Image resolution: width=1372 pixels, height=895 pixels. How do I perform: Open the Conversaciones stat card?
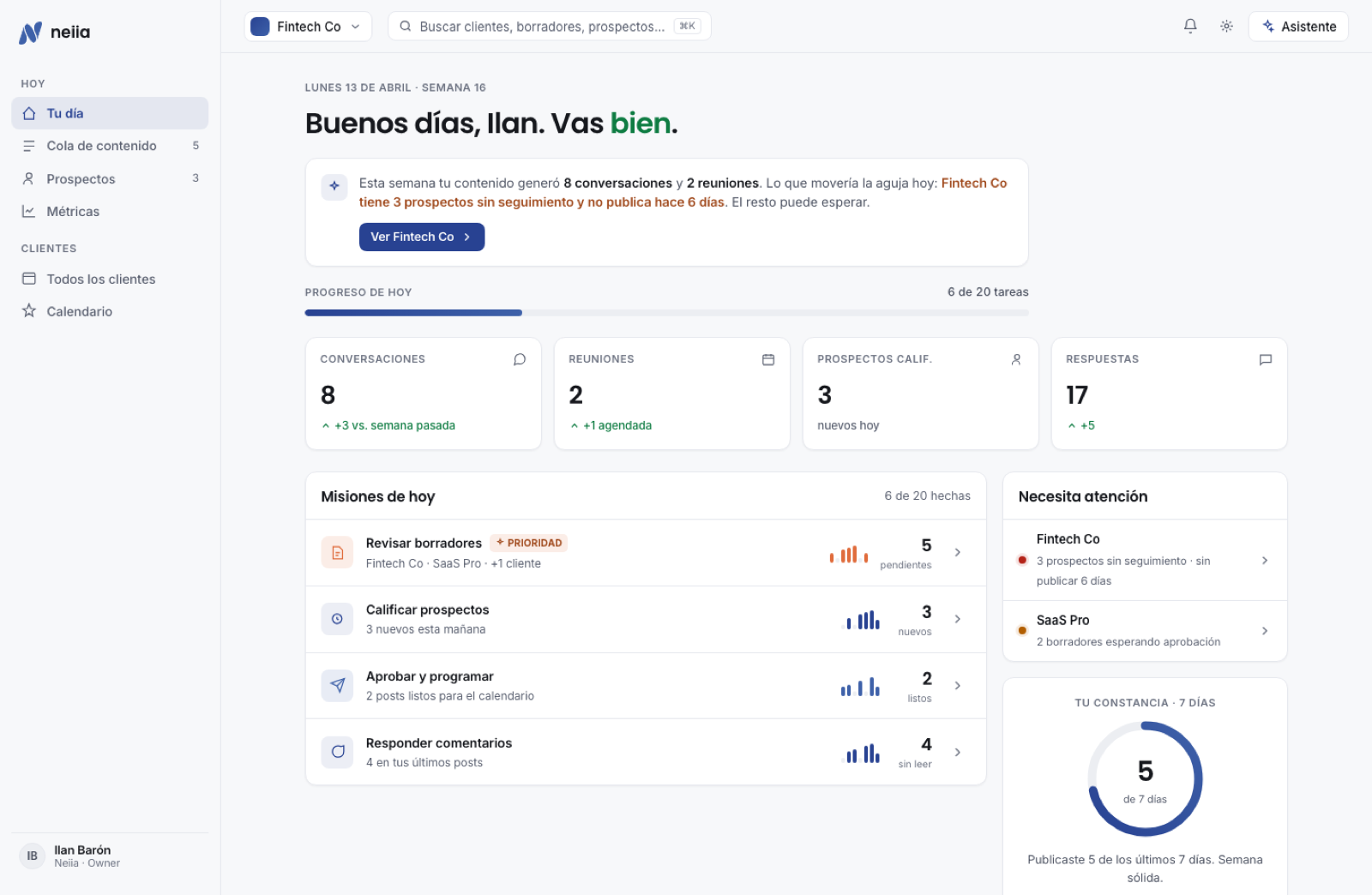[x=424, y=393]
